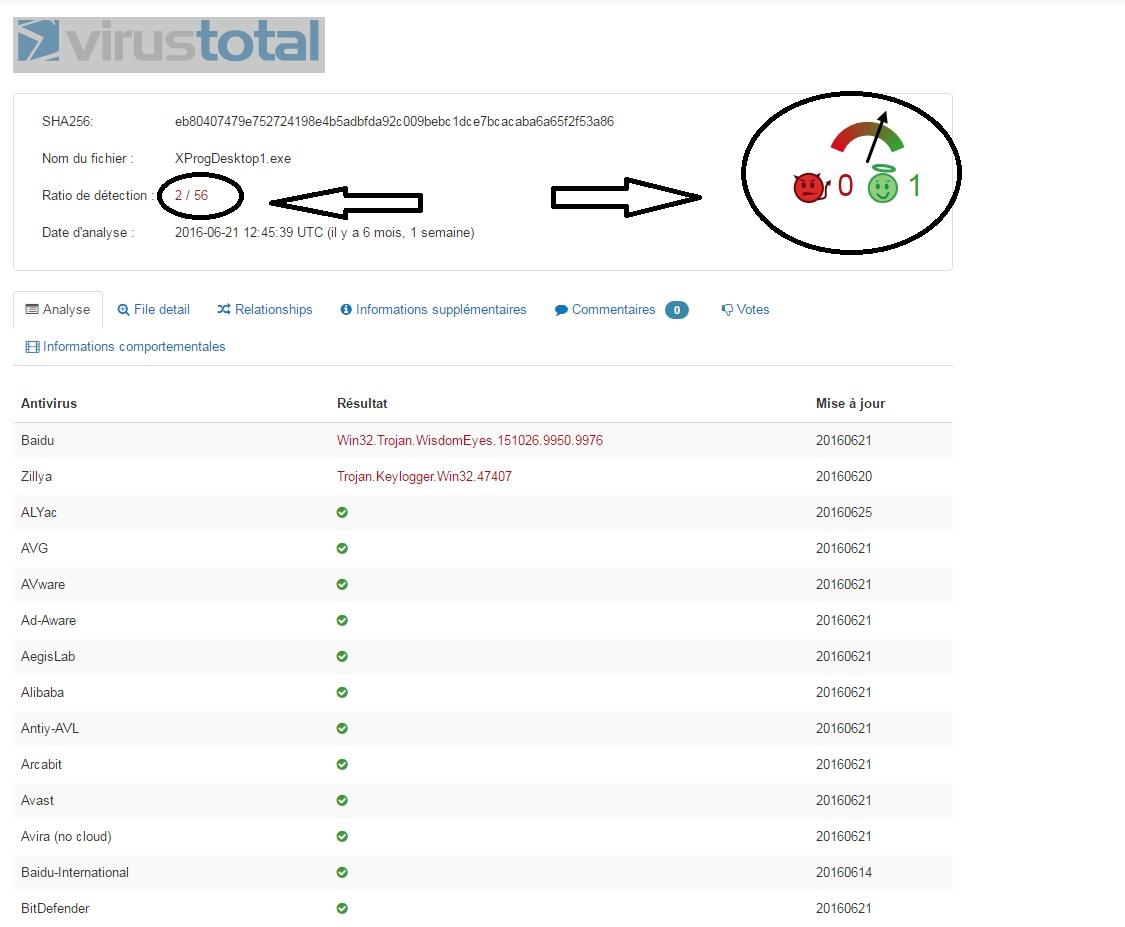The image size is (1125, 927).
Task: Click the green check for ALYac
Action: point(342,512)
